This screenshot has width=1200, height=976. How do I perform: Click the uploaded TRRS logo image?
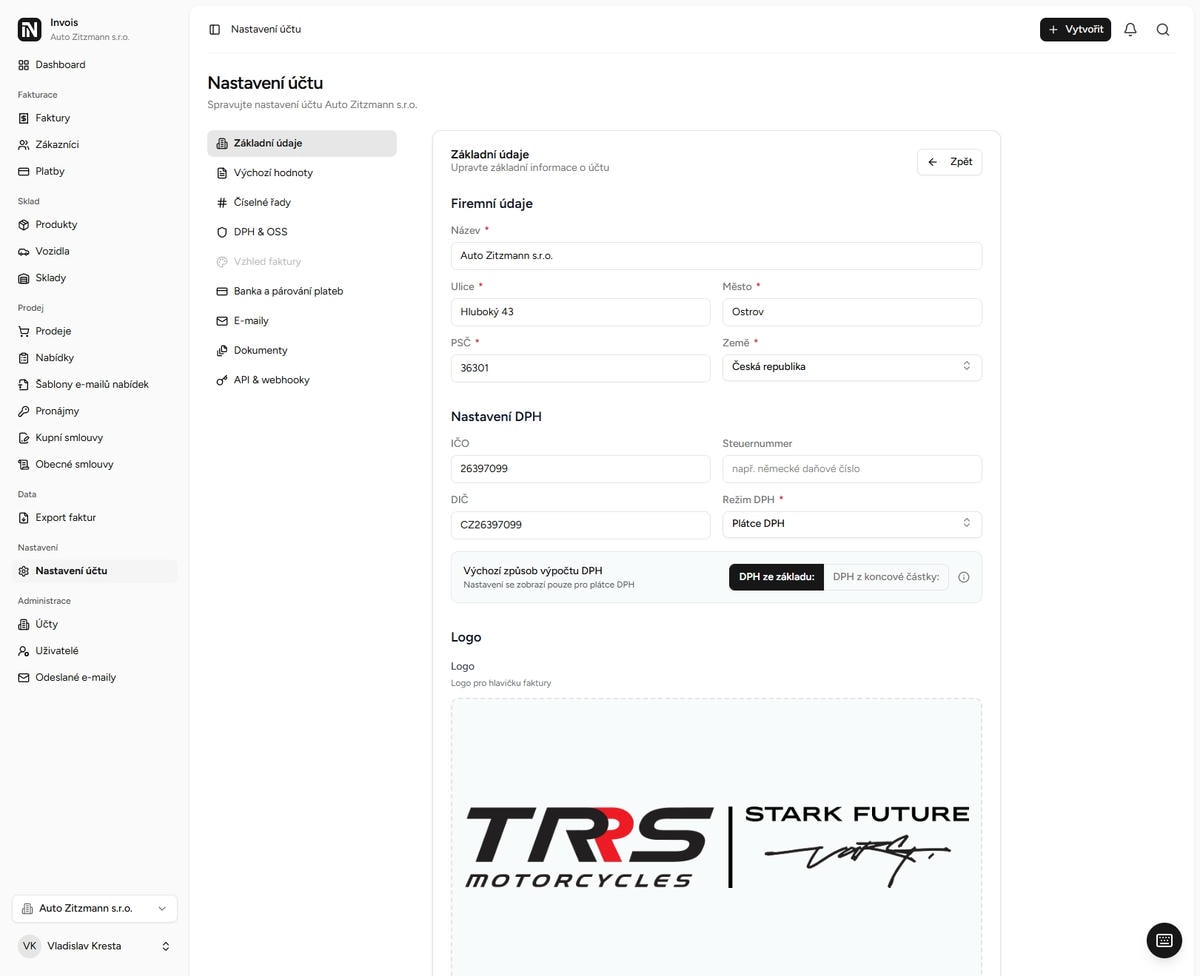tap(716, 847)
